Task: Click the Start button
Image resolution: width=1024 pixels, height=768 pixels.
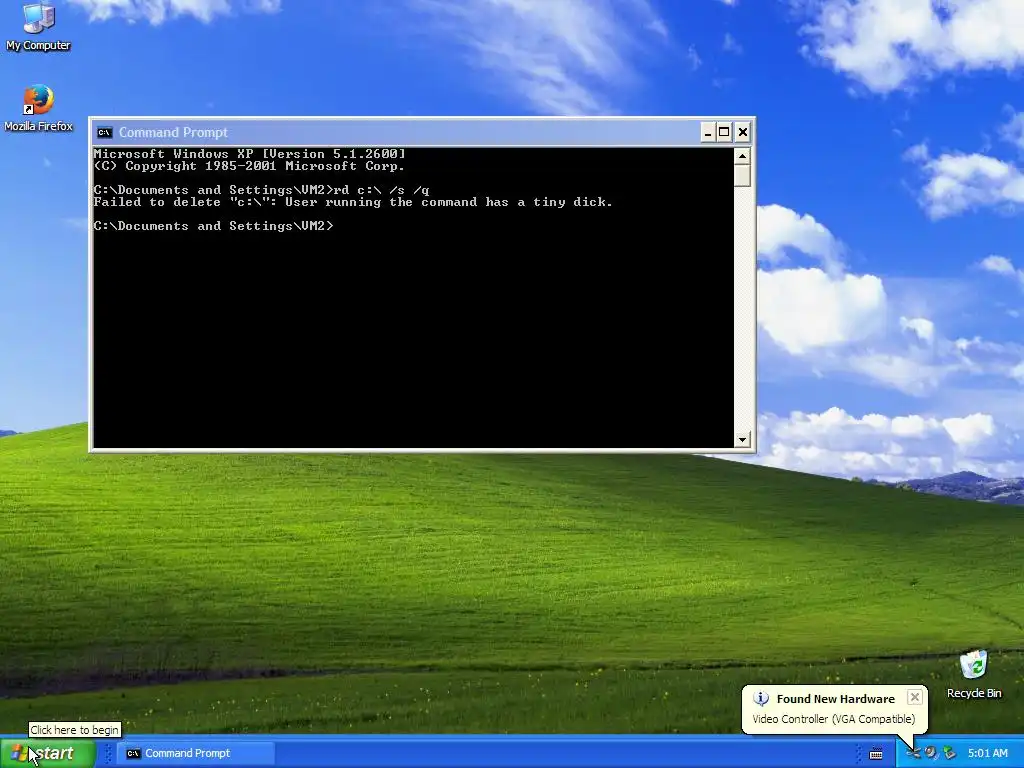Action: pyautogui.click(x=48, y=753)
